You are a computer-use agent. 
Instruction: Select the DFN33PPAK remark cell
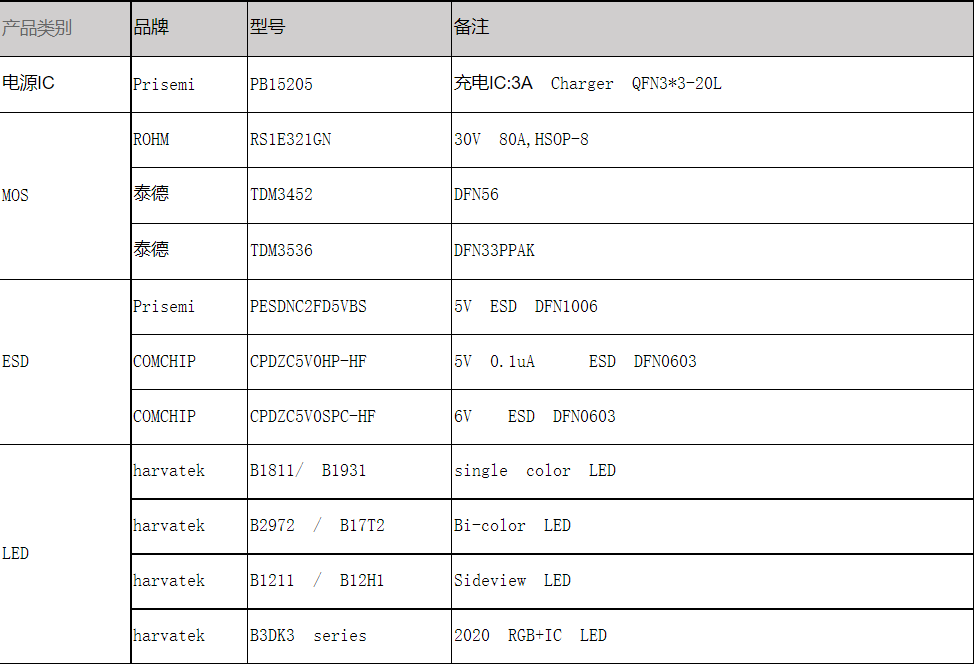(712, 251)
